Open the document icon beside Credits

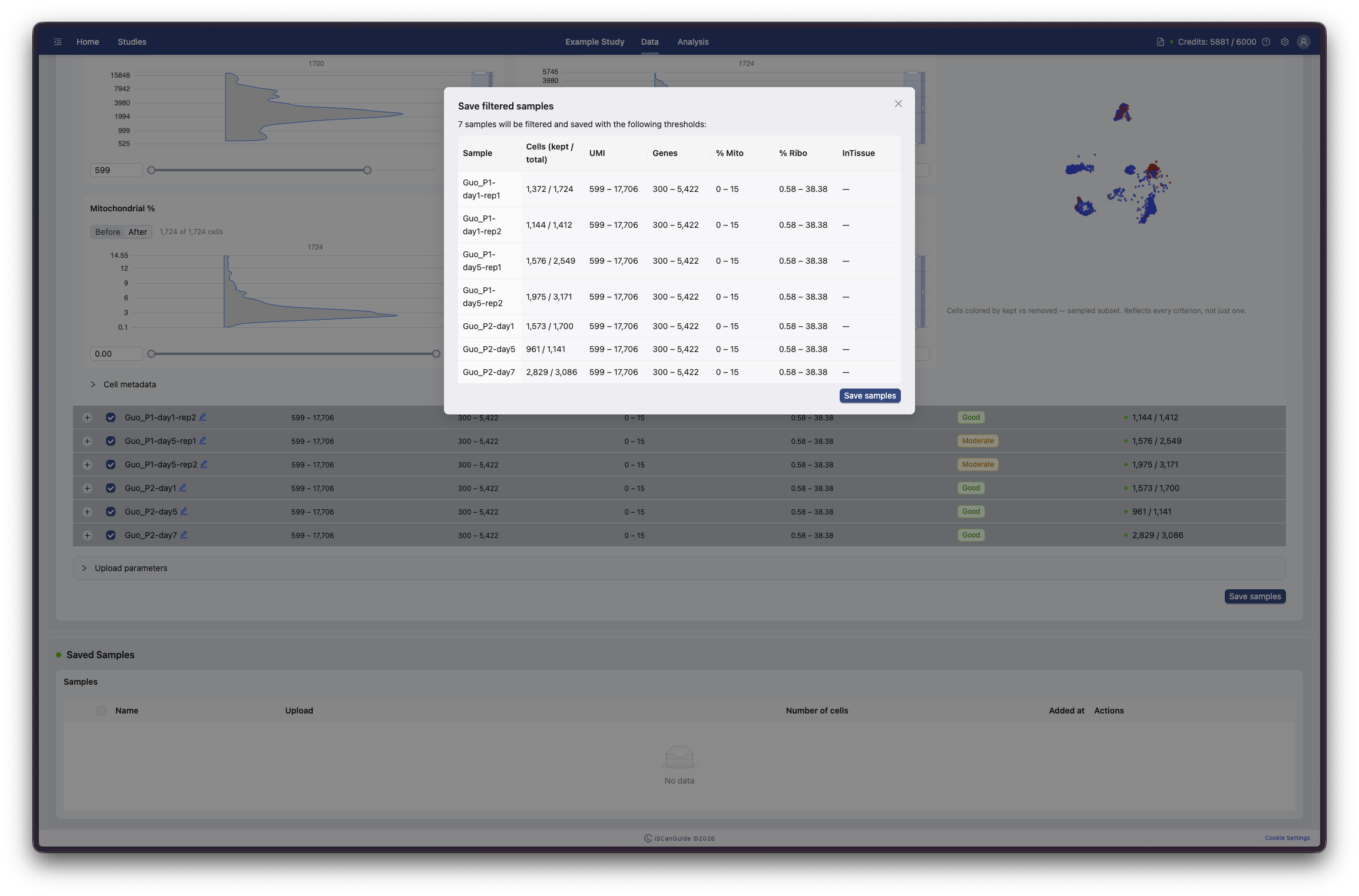[1160, 42]
